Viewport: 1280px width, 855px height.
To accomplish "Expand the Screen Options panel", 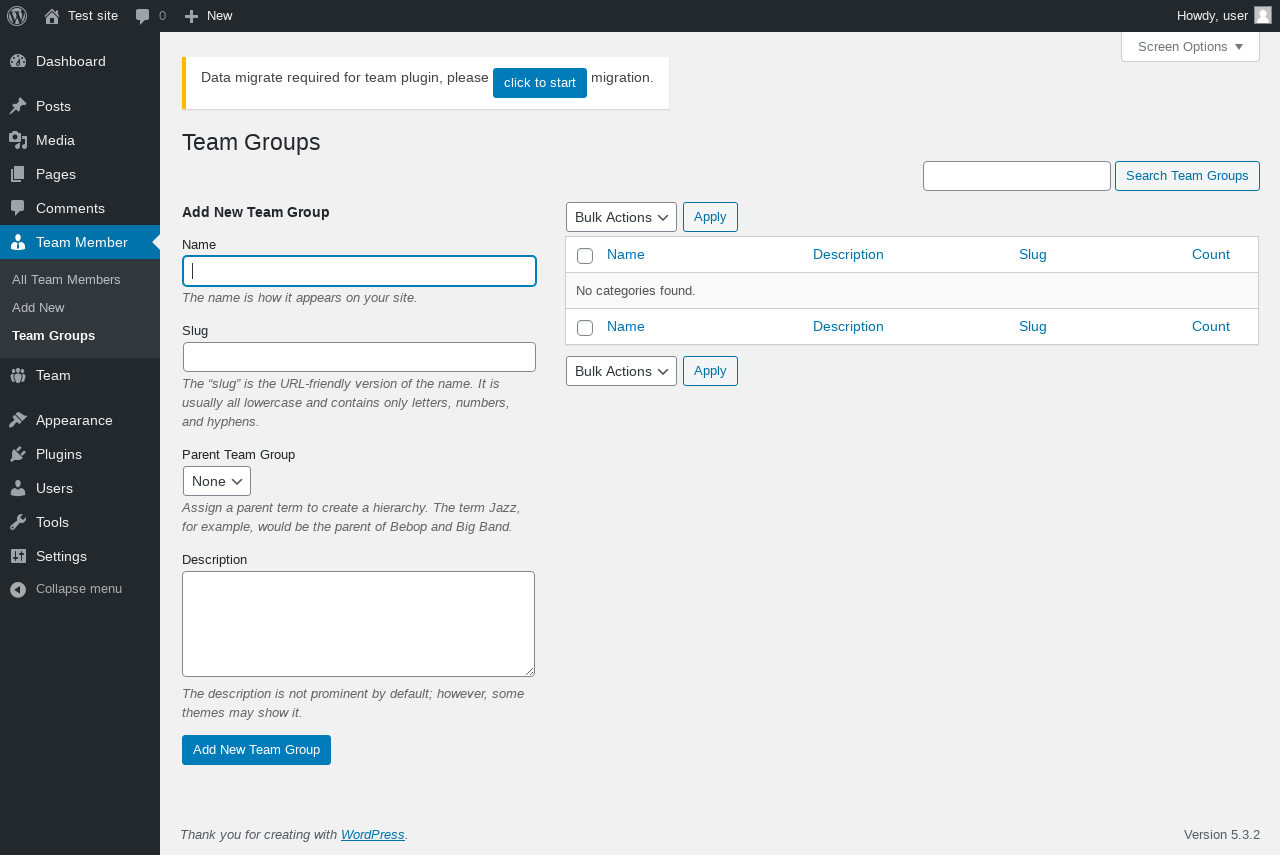I will 1190,46.
